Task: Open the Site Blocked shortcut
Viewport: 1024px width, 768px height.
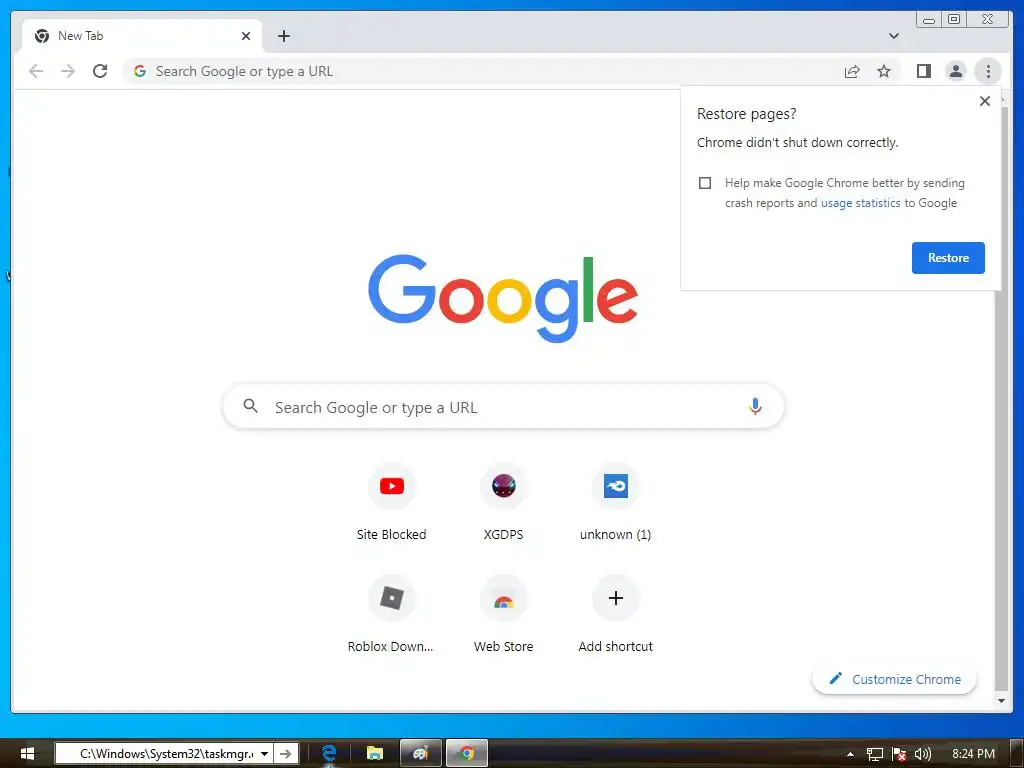Action: [391, 502]
